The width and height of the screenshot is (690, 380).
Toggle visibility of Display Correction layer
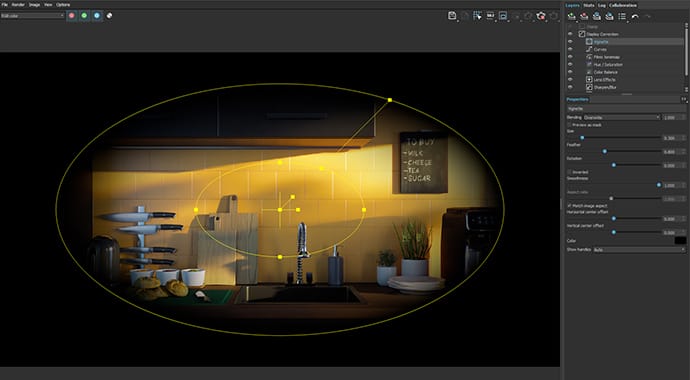point(570,34)
